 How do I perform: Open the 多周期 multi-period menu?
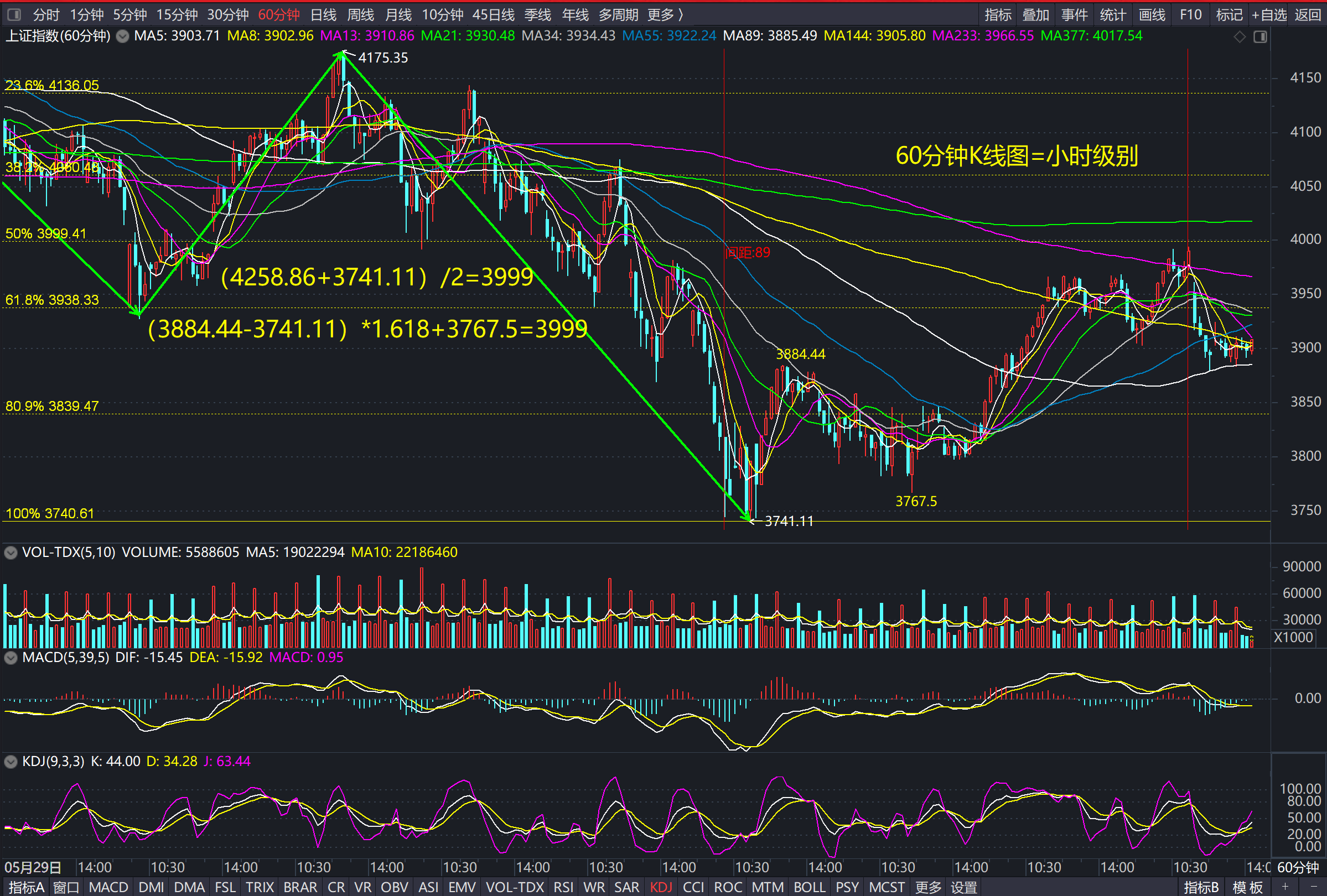click(618, 15)
